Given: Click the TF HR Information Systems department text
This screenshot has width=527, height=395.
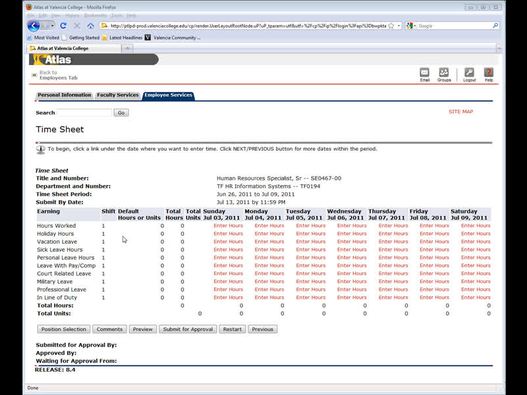Looking at the screenshot, I should [x=268, y=186].
